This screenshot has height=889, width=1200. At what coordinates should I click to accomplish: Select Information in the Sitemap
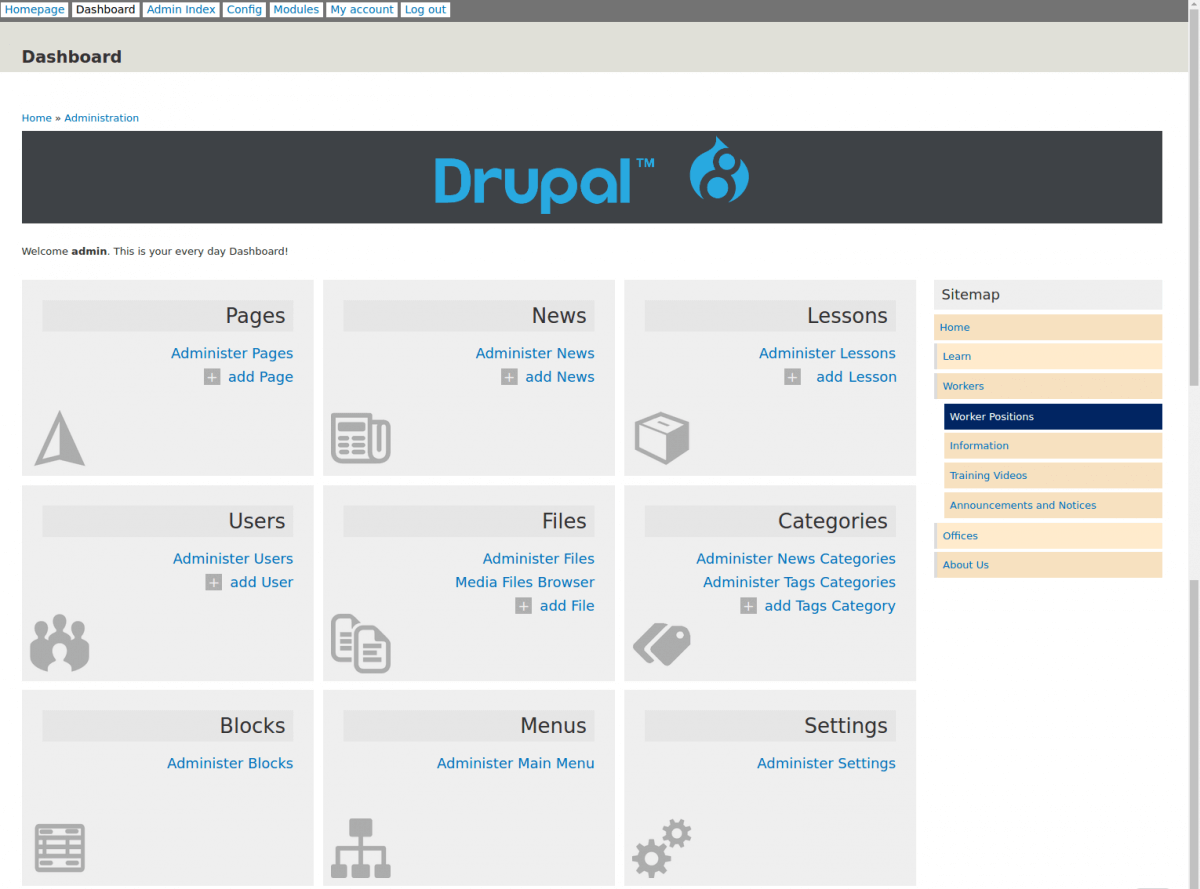pyautogui.click(x=1053, y=446)
